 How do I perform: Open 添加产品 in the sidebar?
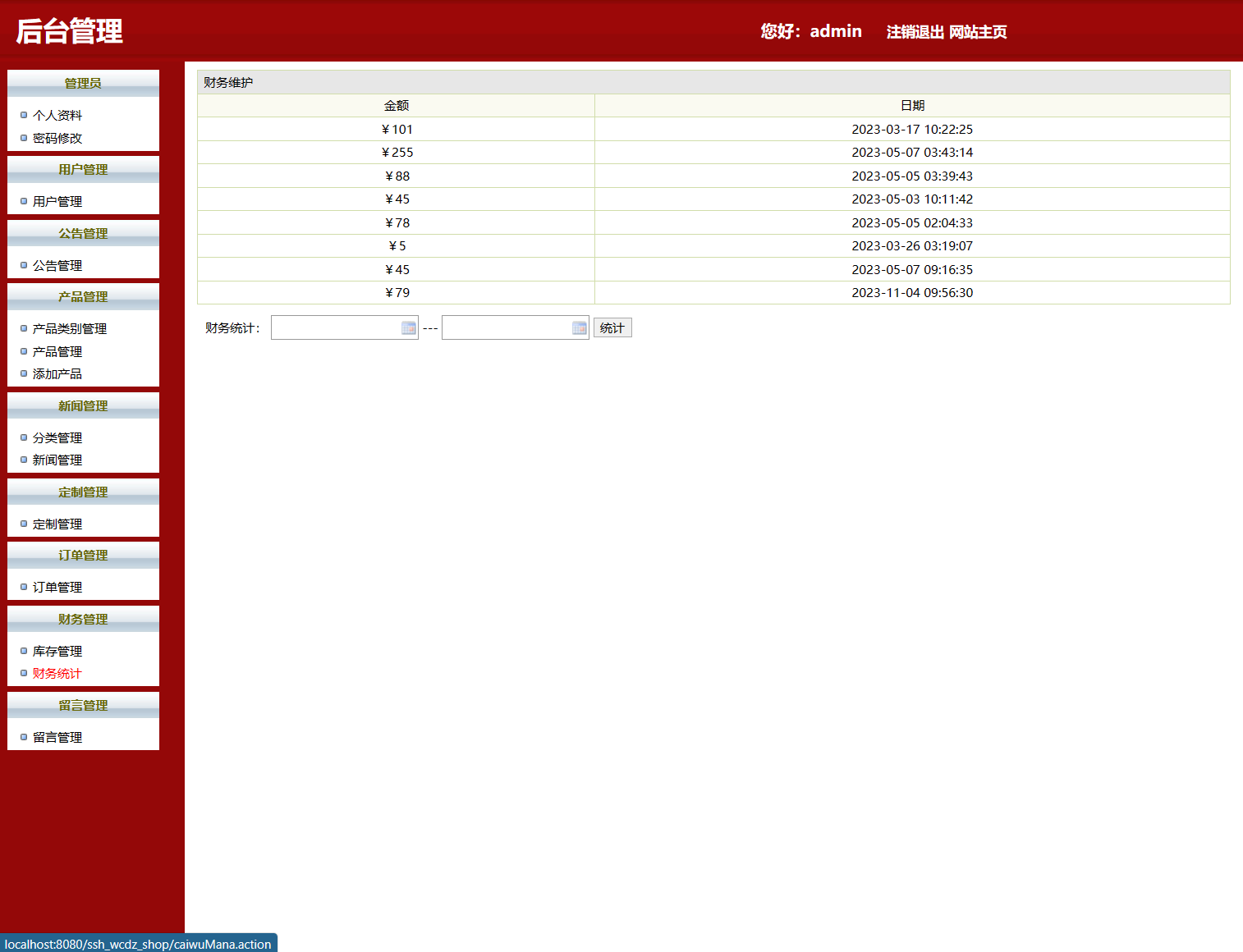(x=57, y=374)
